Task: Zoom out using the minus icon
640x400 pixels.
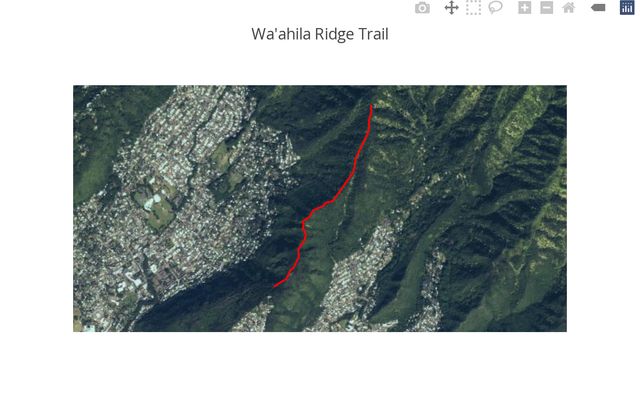Action: tap(547, 8)
